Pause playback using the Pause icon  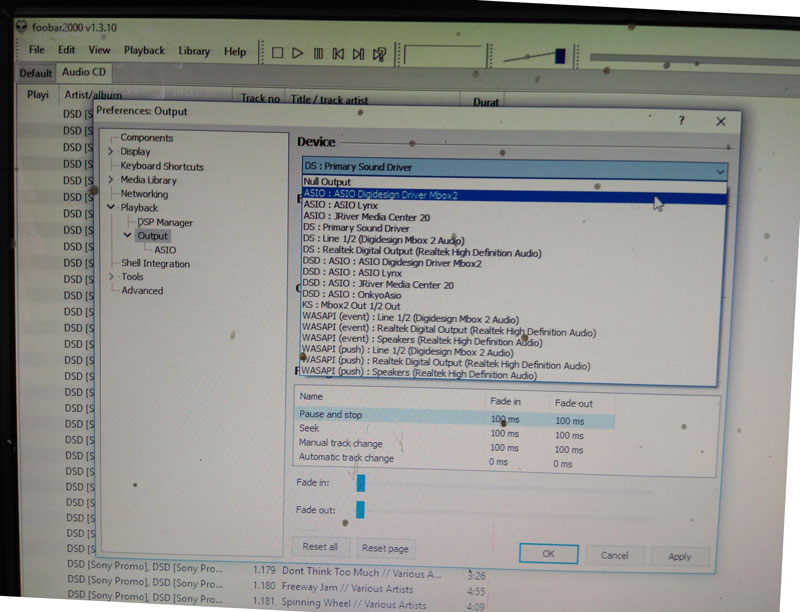coord(318,54)
